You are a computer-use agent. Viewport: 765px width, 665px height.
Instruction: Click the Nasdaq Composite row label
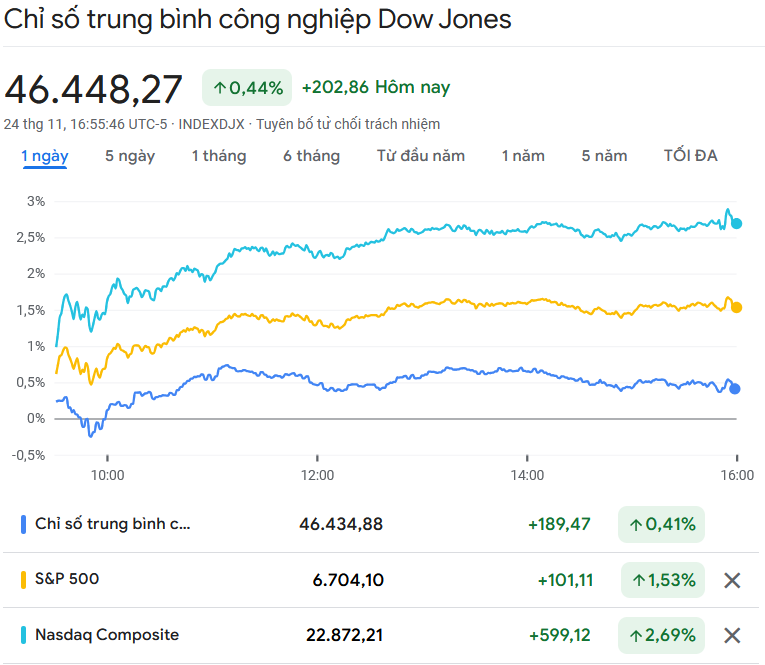(x=107, y=635)
